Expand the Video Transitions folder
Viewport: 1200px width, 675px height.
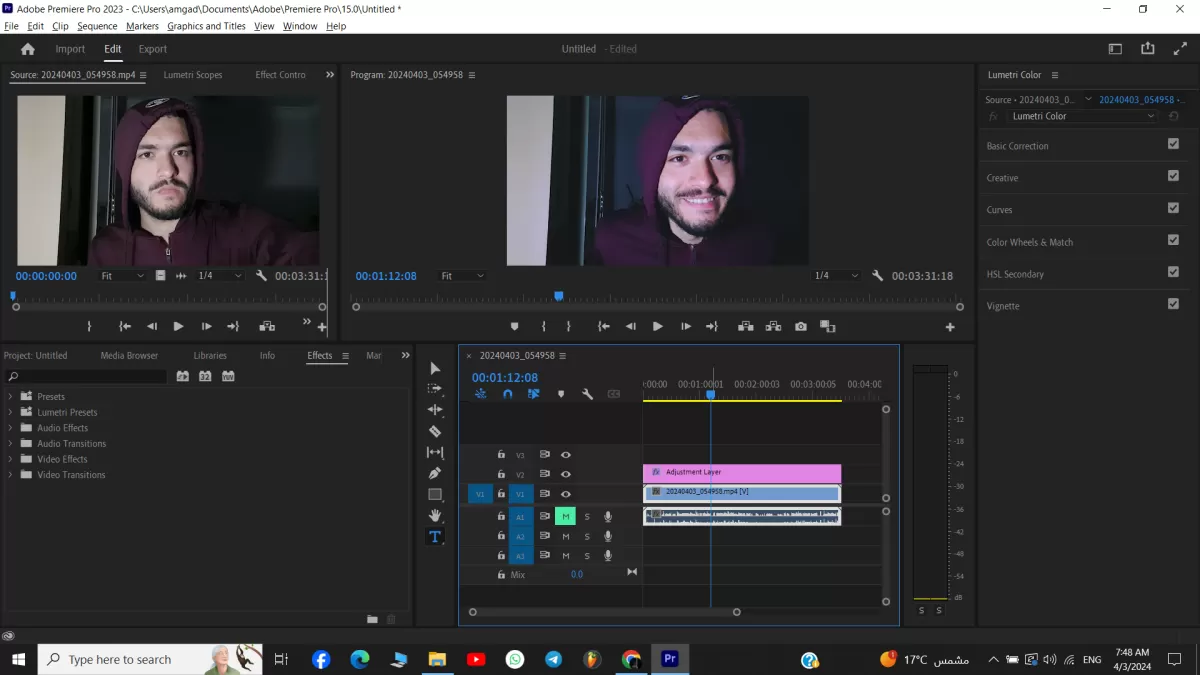(11, 475)
